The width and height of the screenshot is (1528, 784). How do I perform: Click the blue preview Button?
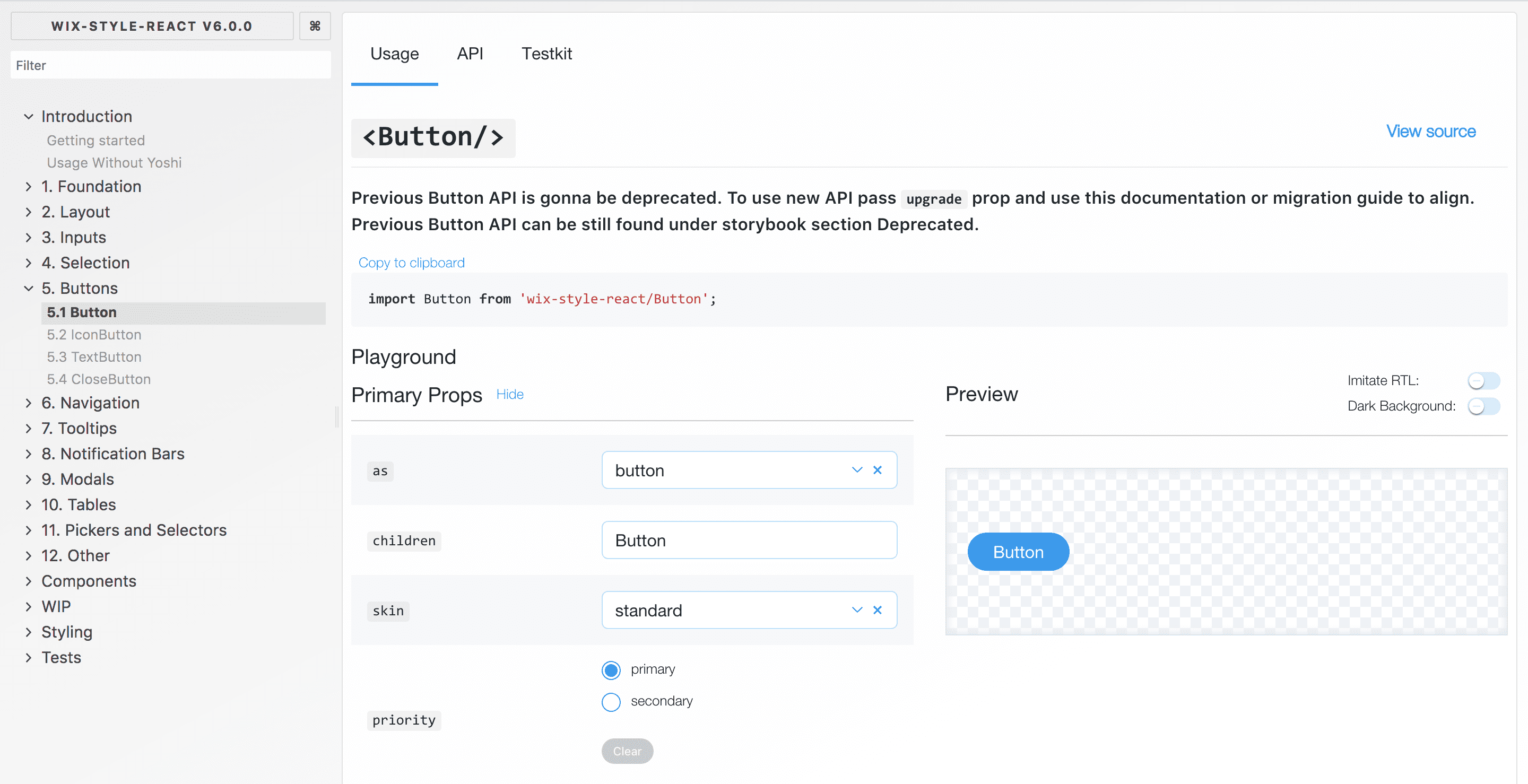click(x=1018, y=552)
